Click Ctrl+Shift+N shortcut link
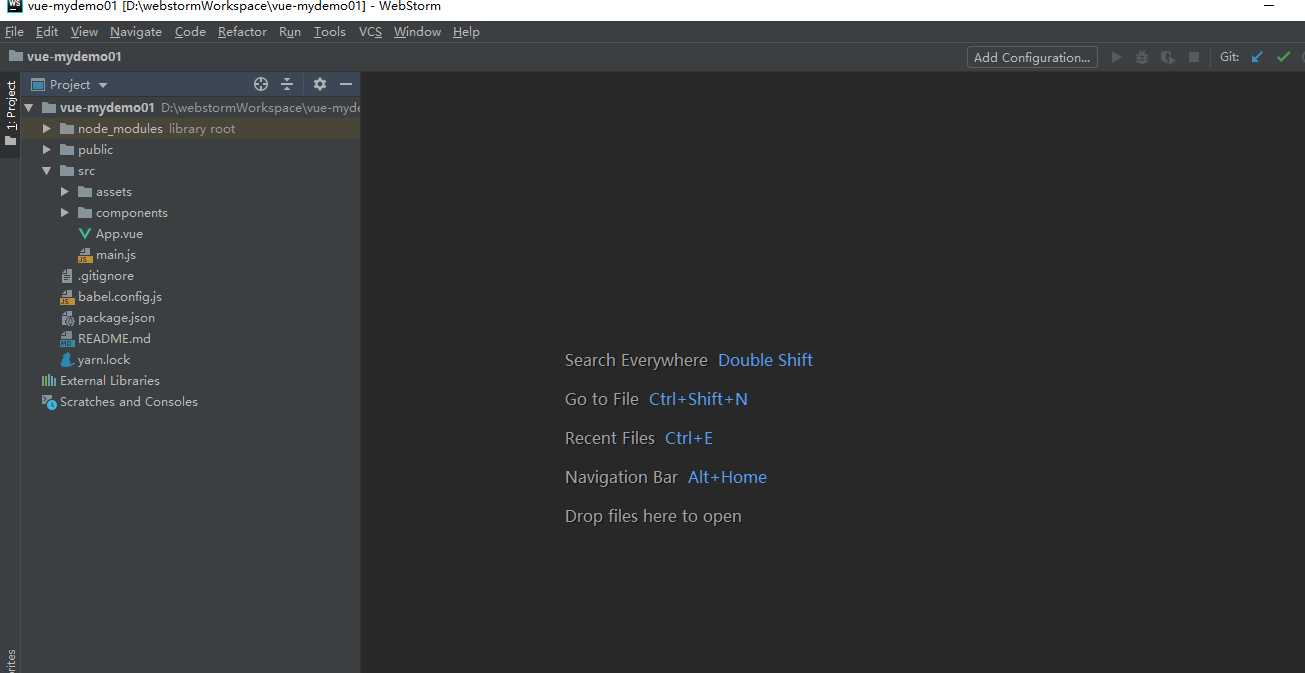Viewport: 1305px width, 673px height. coord(698,399)
